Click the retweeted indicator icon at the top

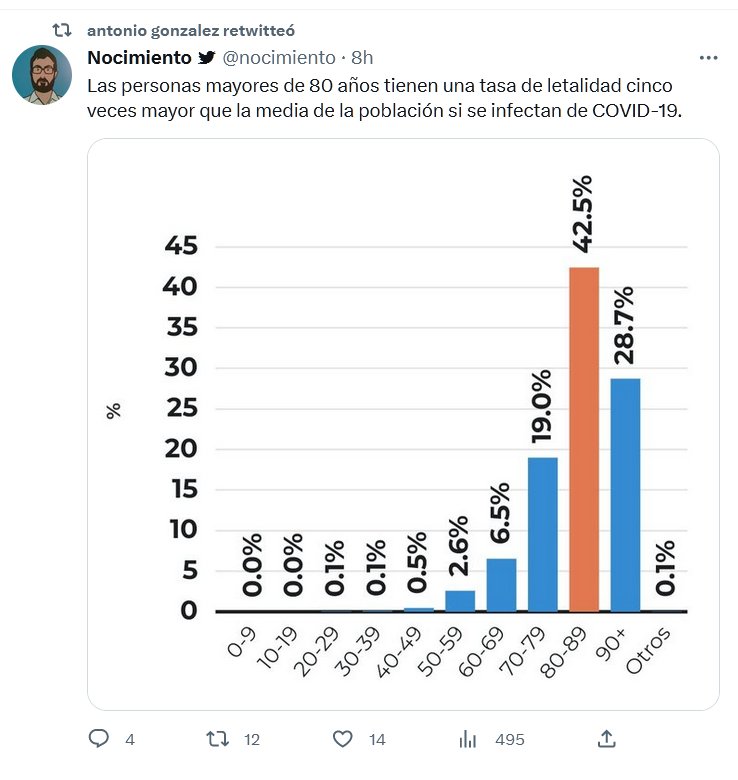pos(61,31)
